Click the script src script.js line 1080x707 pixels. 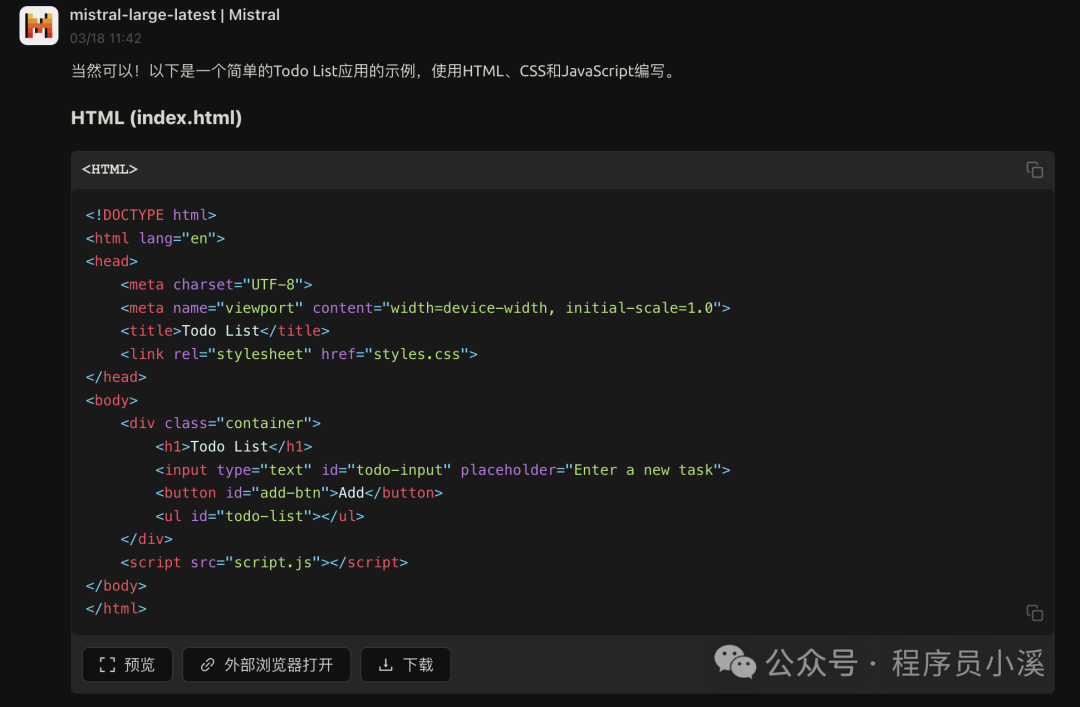click(264, 562)
